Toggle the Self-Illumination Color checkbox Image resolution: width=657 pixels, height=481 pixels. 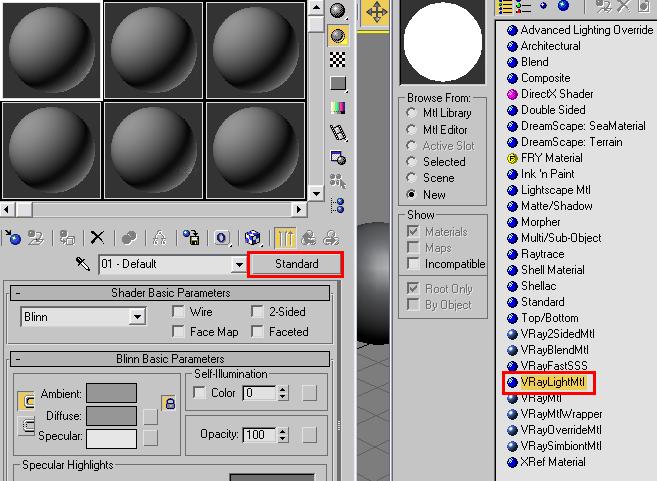click(x=199, y=393)
